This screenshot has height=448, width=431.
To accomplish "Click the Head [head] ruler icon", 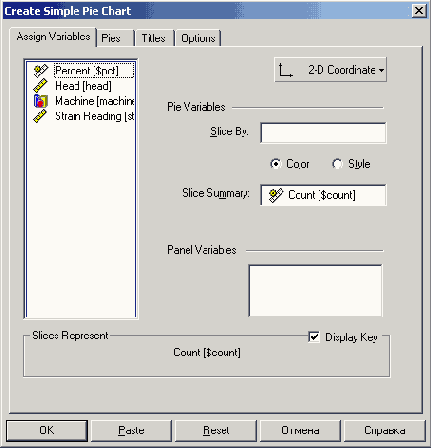I will tap(41, 86).
